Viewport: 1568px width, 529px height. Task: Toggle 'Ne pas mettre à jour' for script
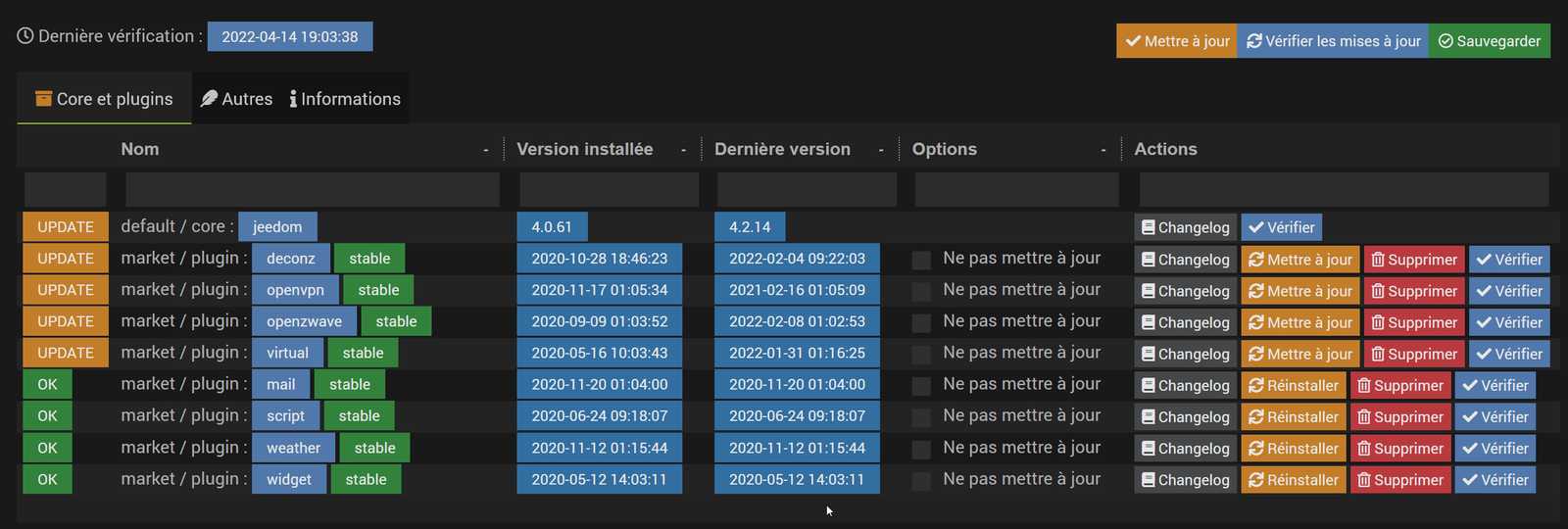coord(921,417)
